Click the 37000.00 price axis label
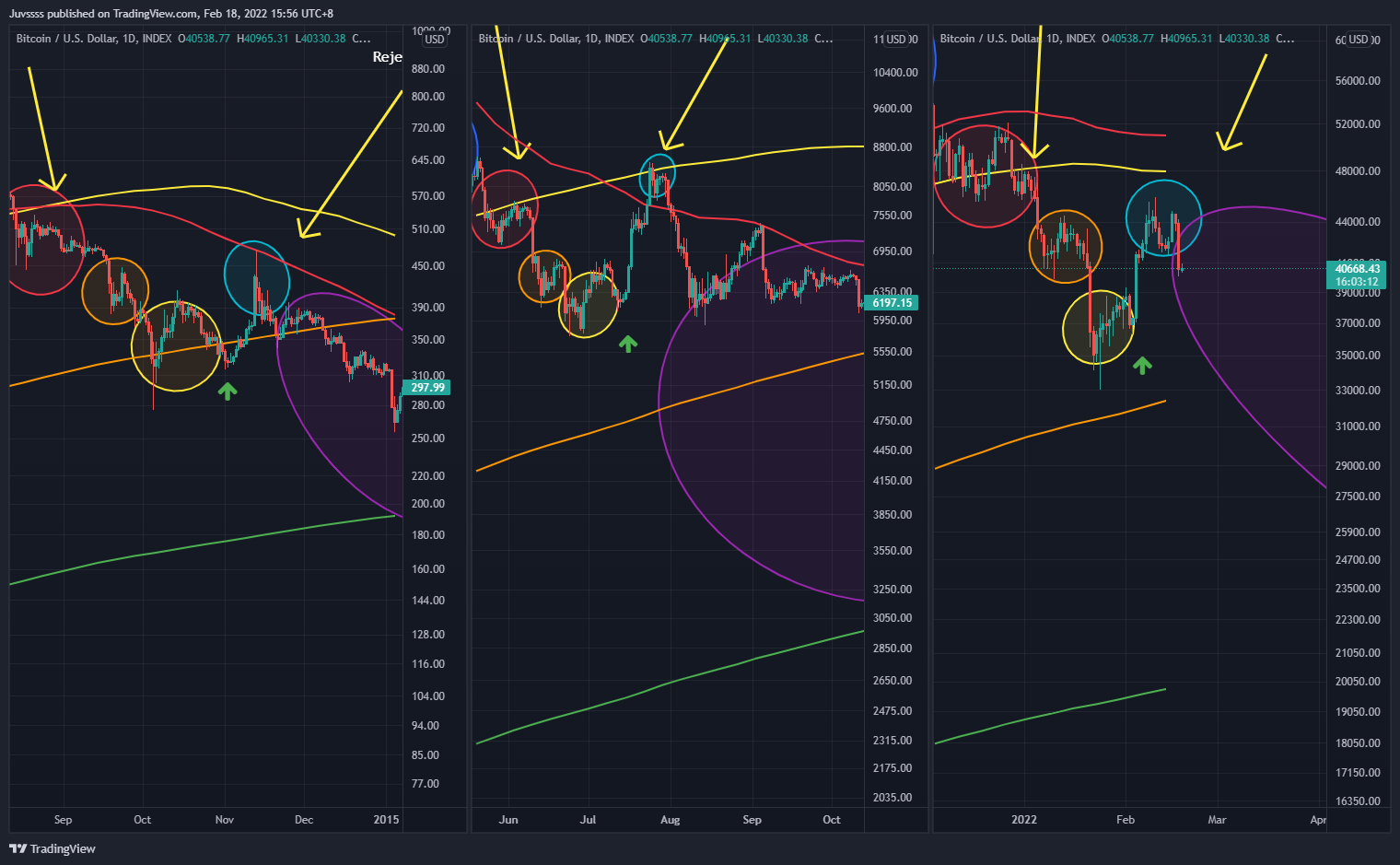The width and height of the screenshot is (1400, 865). click(1358, 323)
